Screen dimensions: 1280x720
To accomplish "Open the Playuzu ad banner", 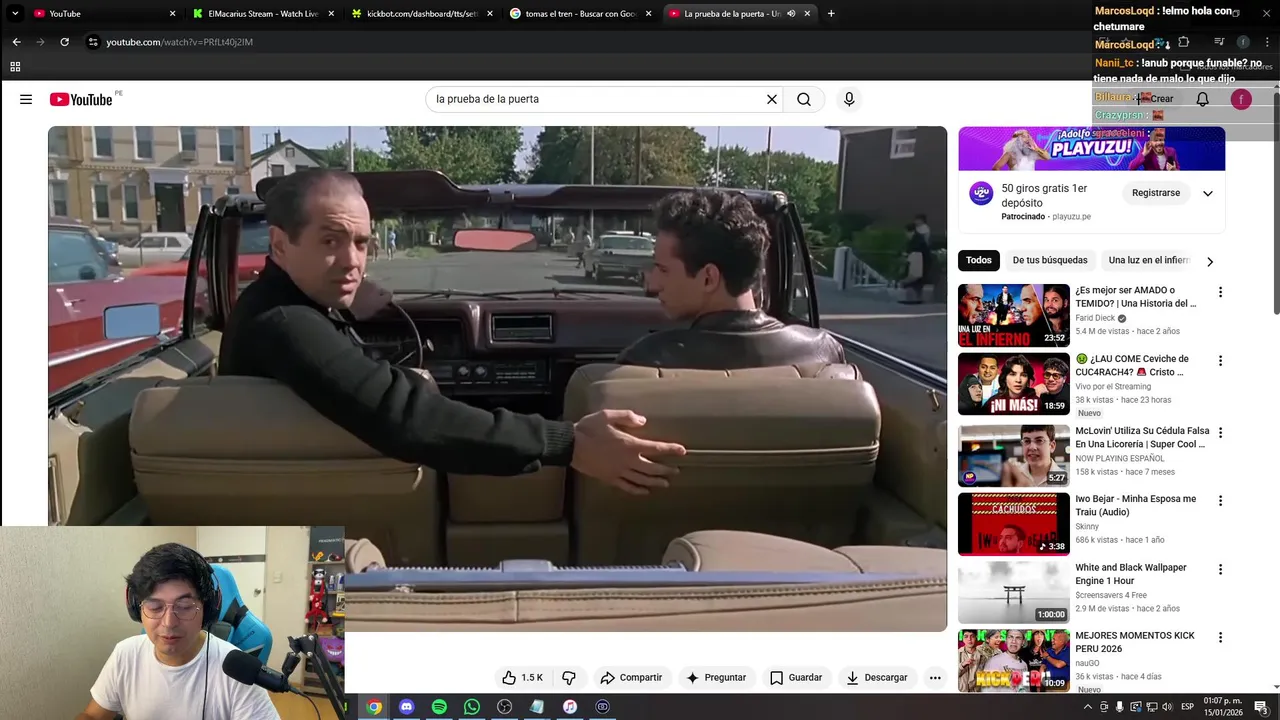I will pyautogui.click(x=1091, y=149).
